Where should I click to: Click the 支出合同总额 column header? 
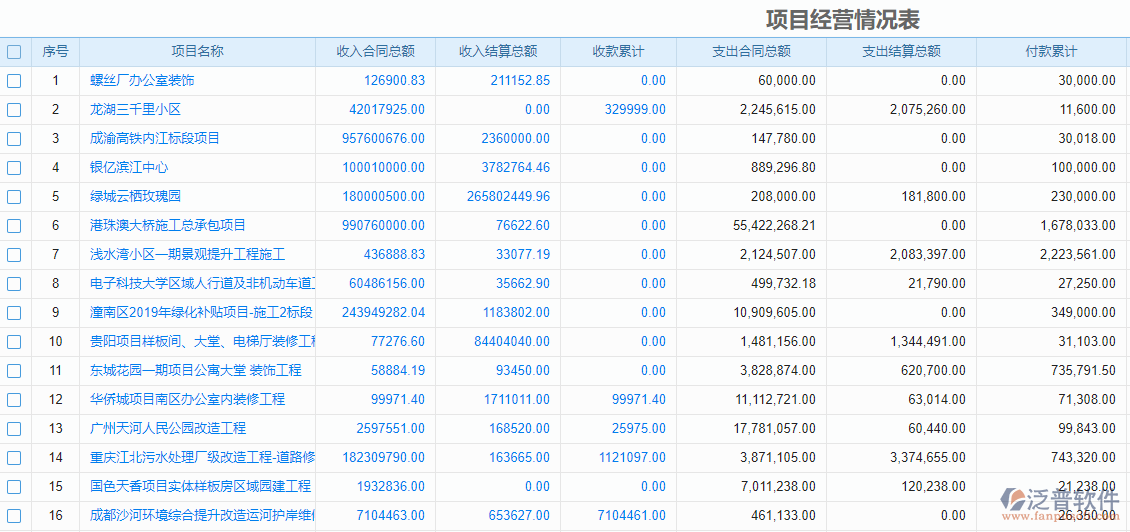point(751,52)
